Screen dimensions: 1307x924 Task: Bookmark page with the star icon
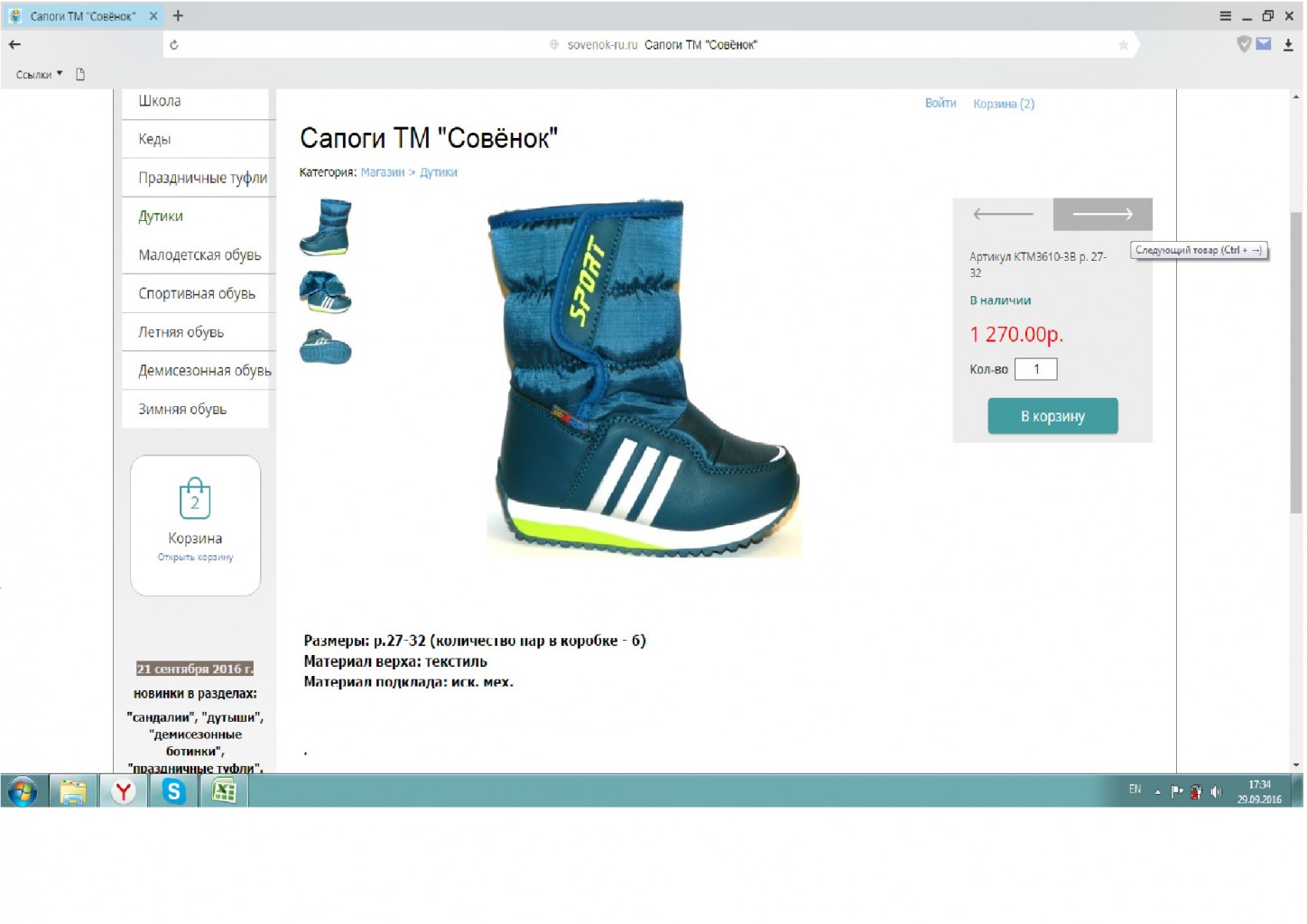click(1124, 44)
